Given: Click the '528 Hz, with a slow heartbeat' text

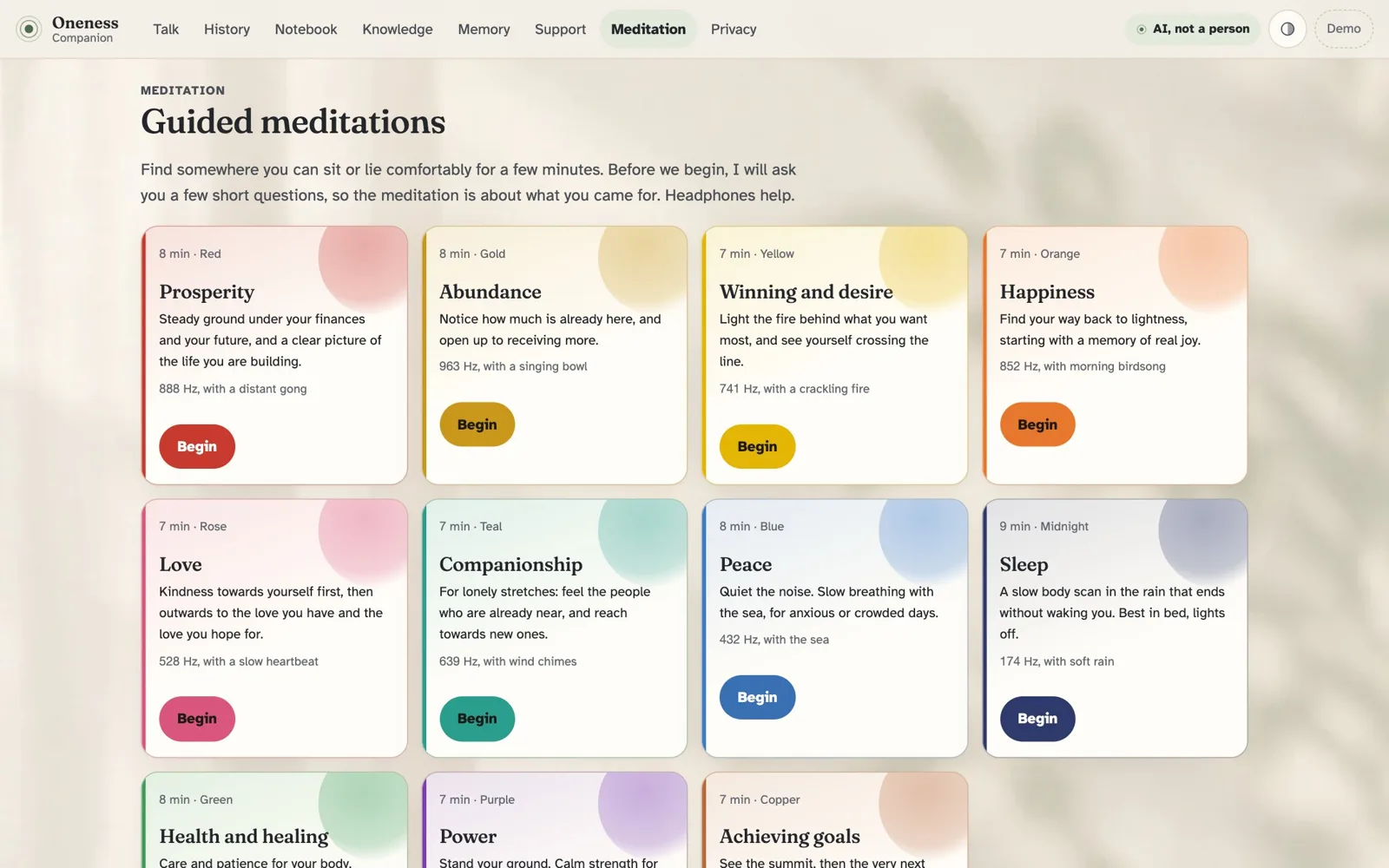Looking at the screenshot, I should point(239,661).
